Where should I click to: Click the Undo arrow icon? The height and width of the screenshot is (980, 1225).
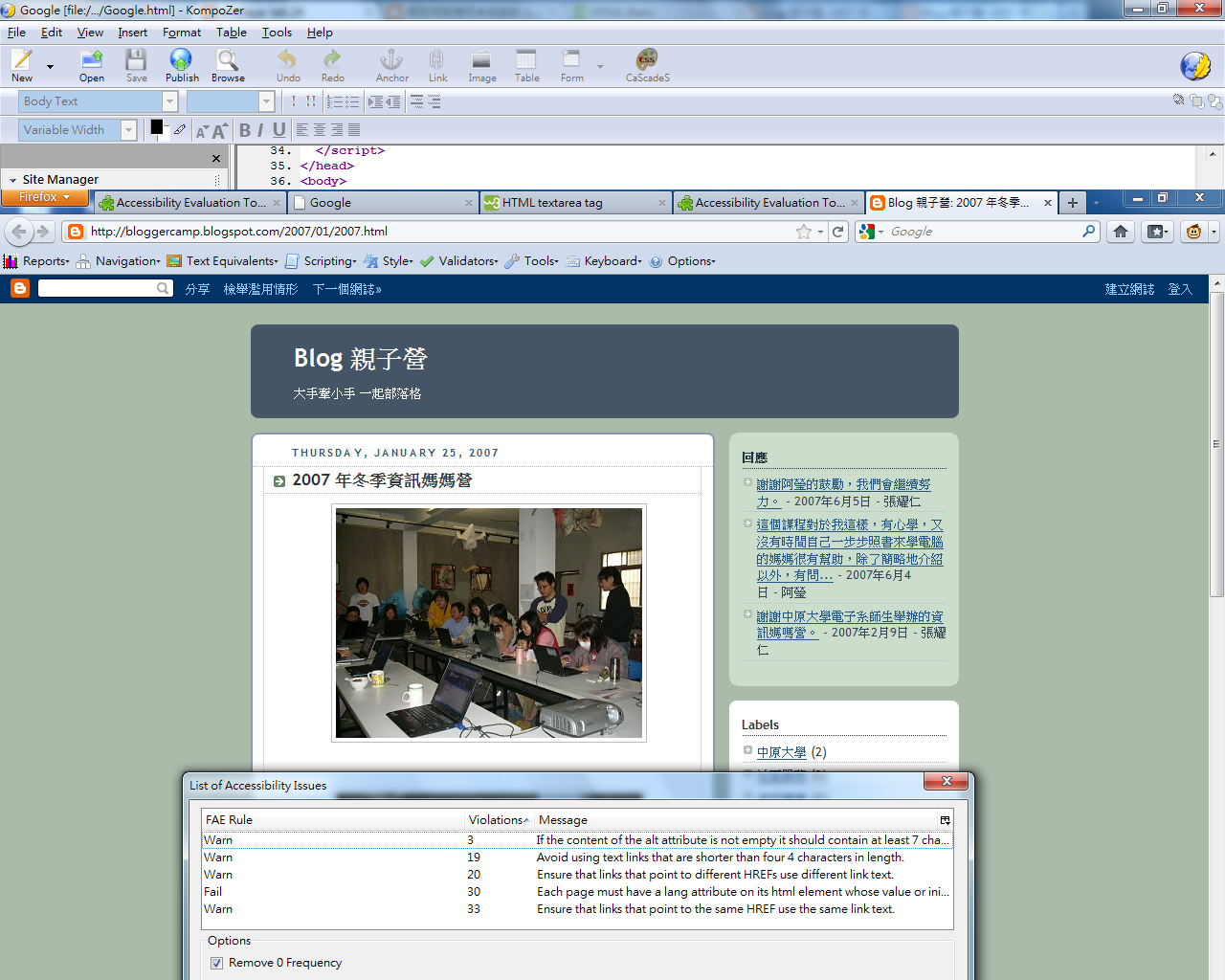click(288, 65)
